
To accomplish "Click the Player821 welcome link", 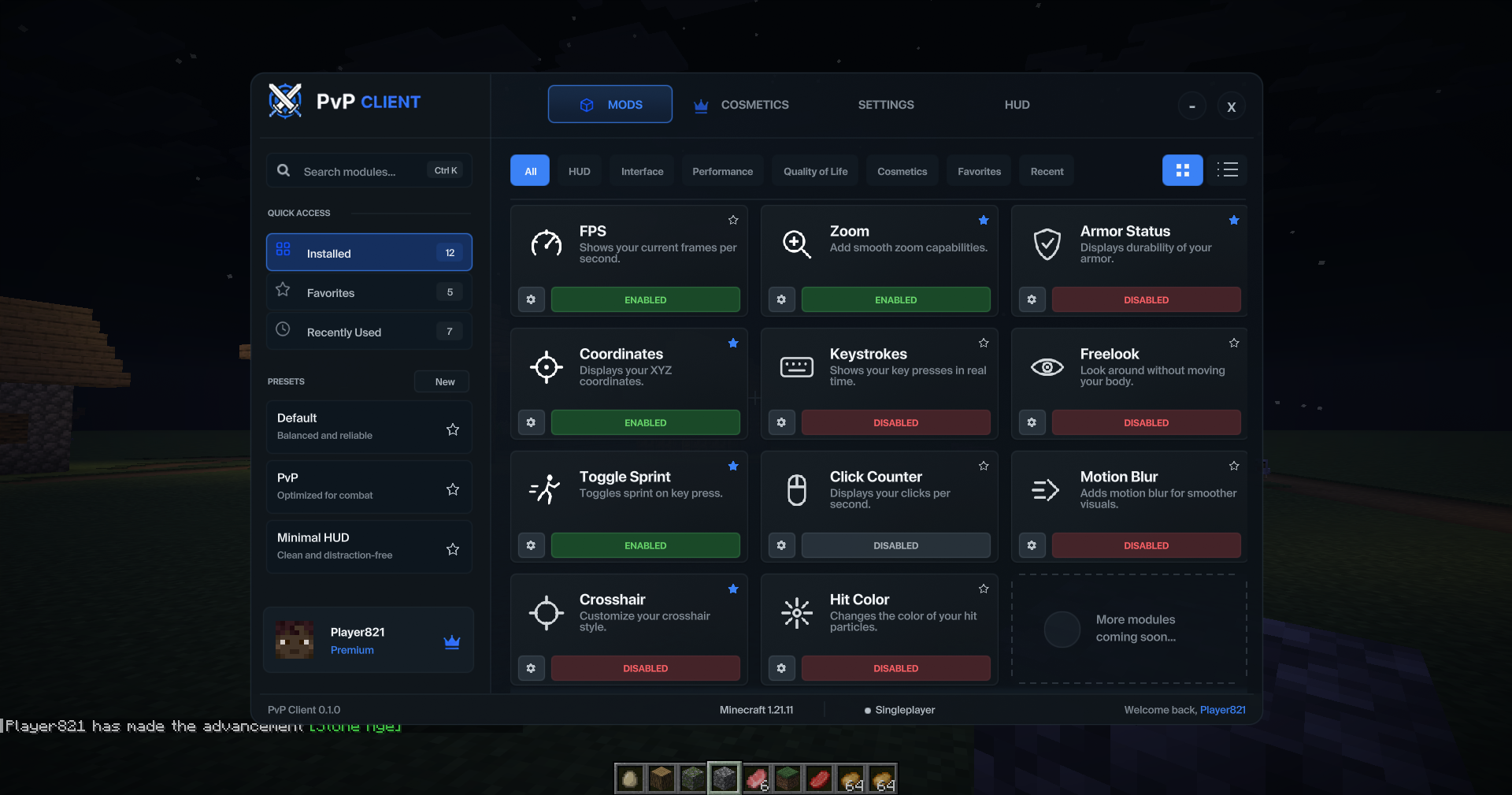I will point(1222,710).
